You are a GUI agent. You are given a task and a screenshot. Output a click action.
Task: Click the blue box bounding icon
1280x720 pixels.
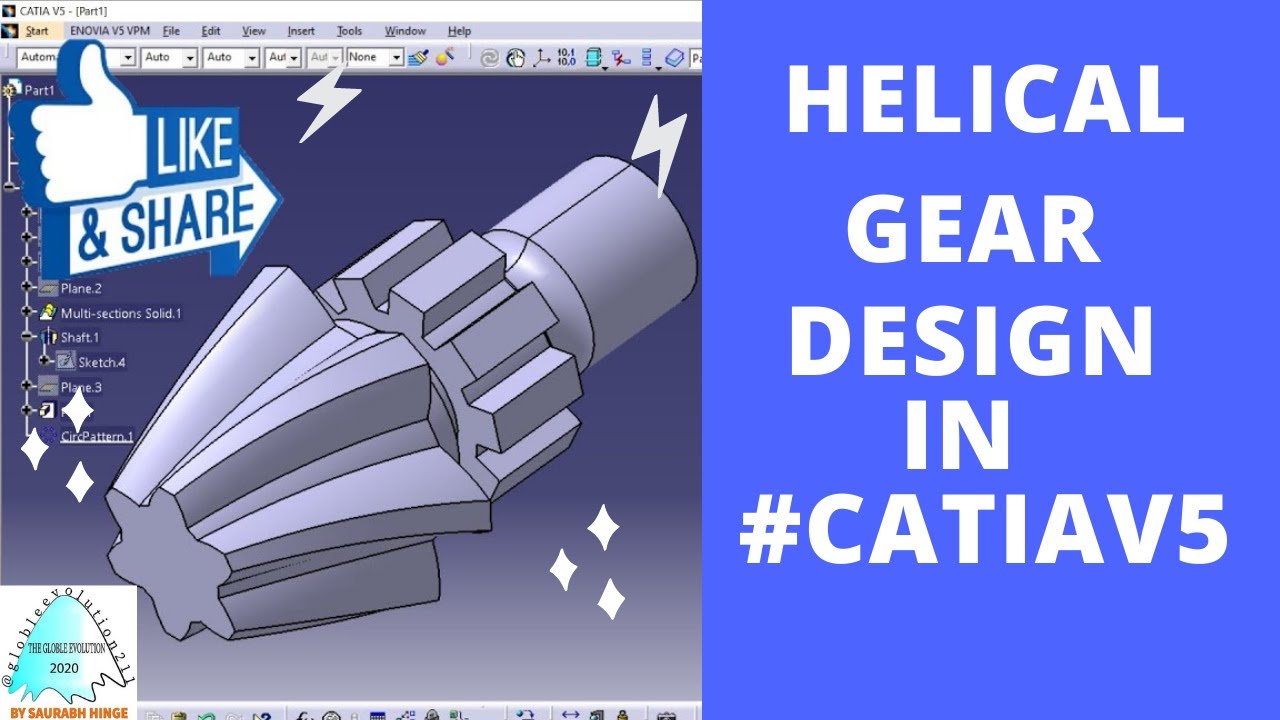594,57
